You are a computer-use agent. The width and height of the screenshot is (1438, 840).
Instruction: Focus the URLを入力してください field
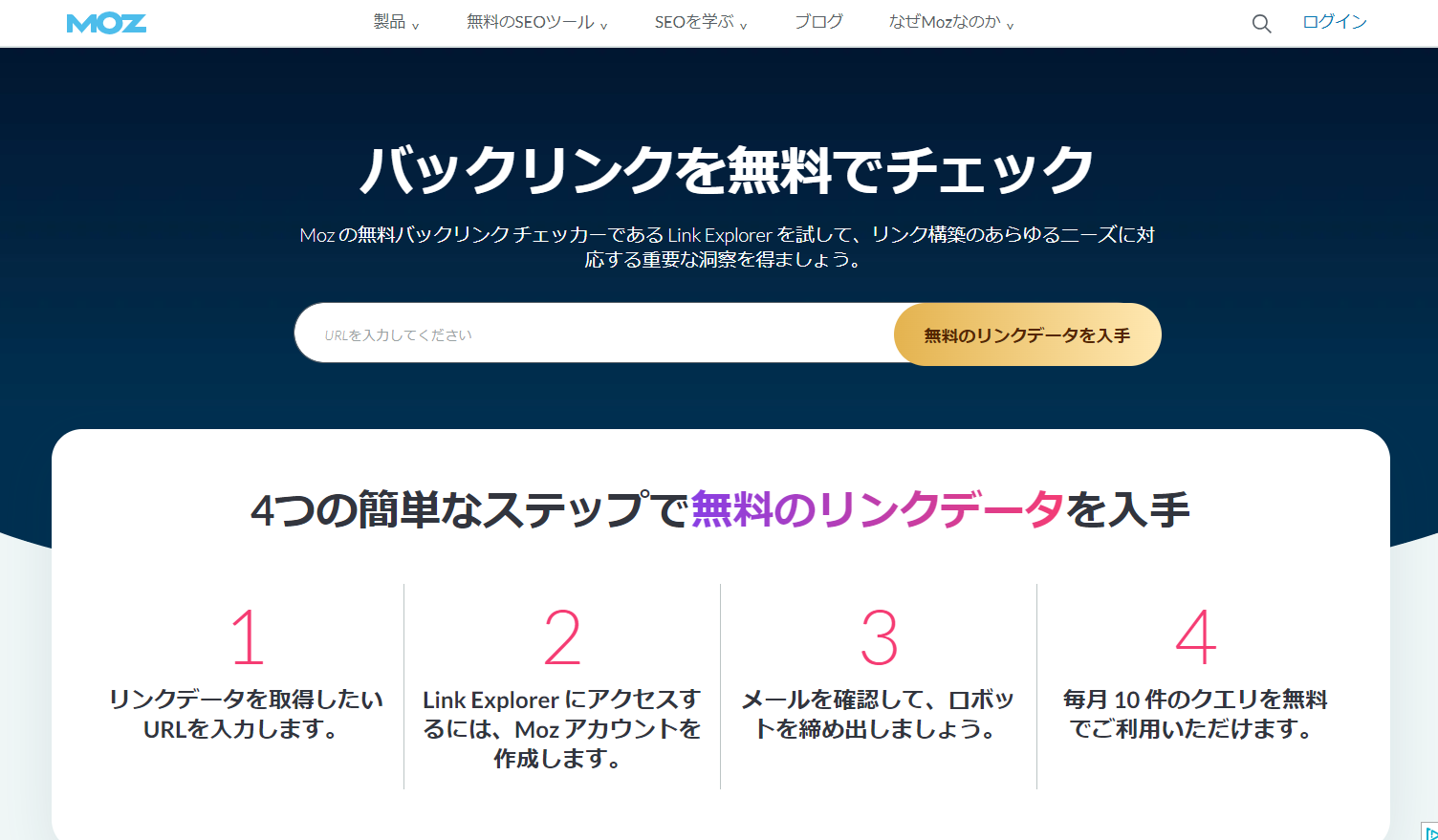tap(595, 334)
